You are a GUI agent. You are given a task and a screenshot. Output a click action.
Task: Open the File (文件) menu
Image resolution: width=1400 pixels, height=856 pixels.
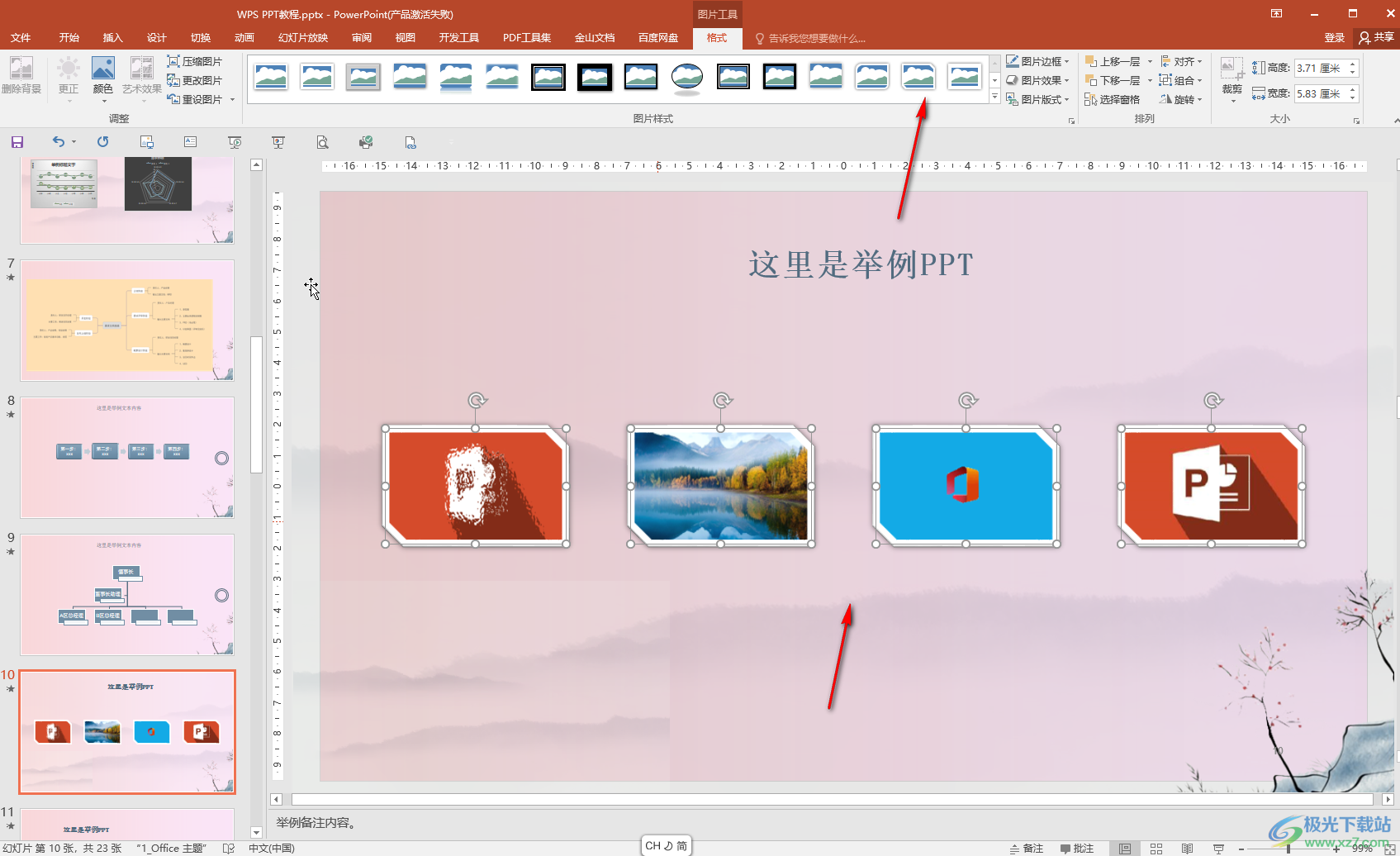point(21,38)
